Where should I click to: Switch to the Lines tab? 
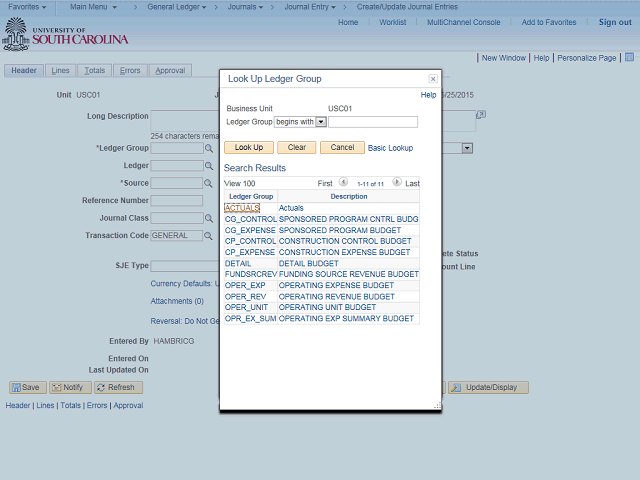point(60,71)
